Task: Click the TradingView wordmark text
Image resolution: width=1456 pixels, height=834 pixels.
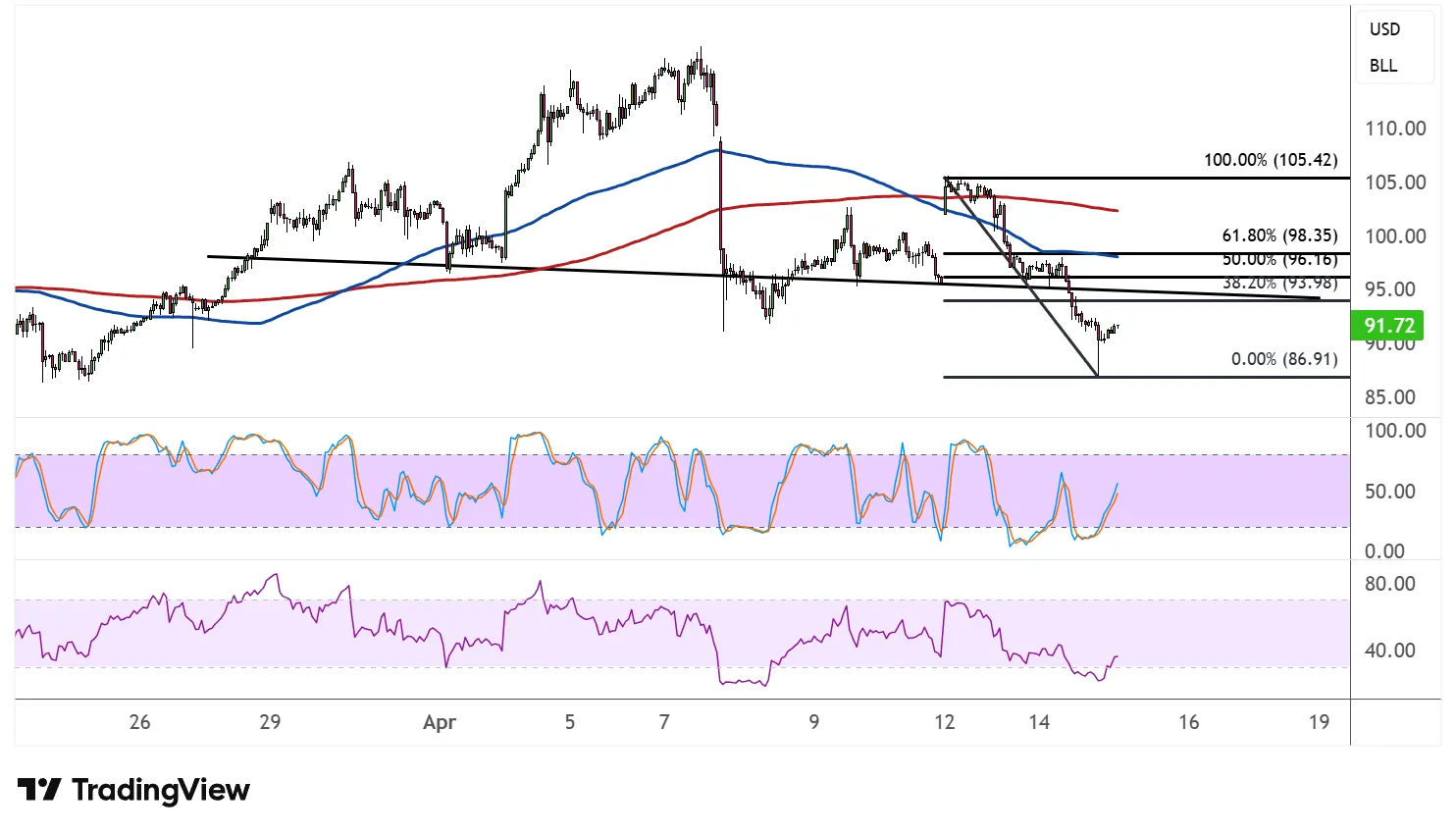Action: tap(161, 790)
